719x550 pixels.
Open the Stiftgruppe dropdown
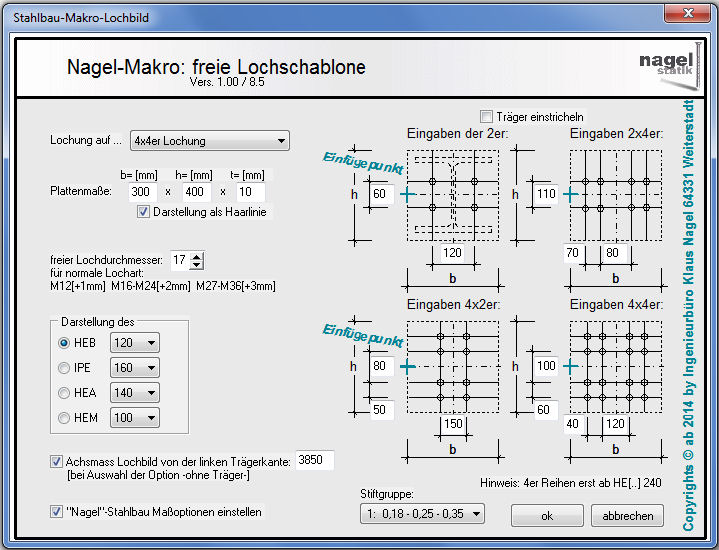421,514
